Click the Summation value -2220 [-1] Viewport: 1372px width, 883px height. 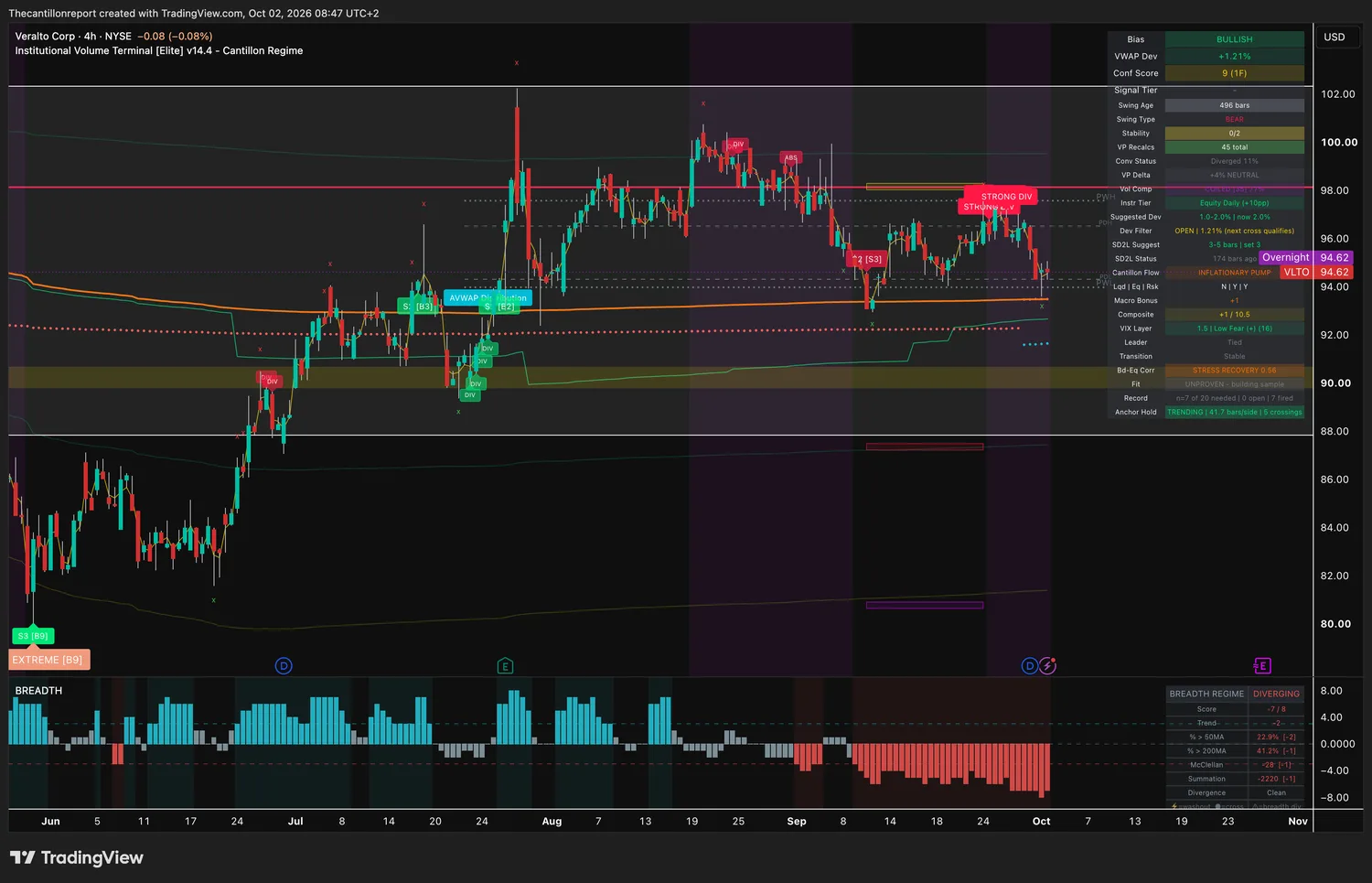[x=1276, y=780]
